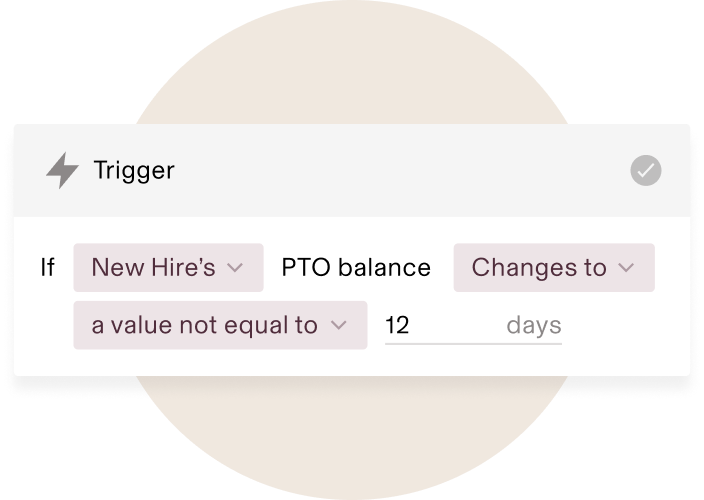Expand the chevron beside New Hire's
704x500 pixels.
235,268
